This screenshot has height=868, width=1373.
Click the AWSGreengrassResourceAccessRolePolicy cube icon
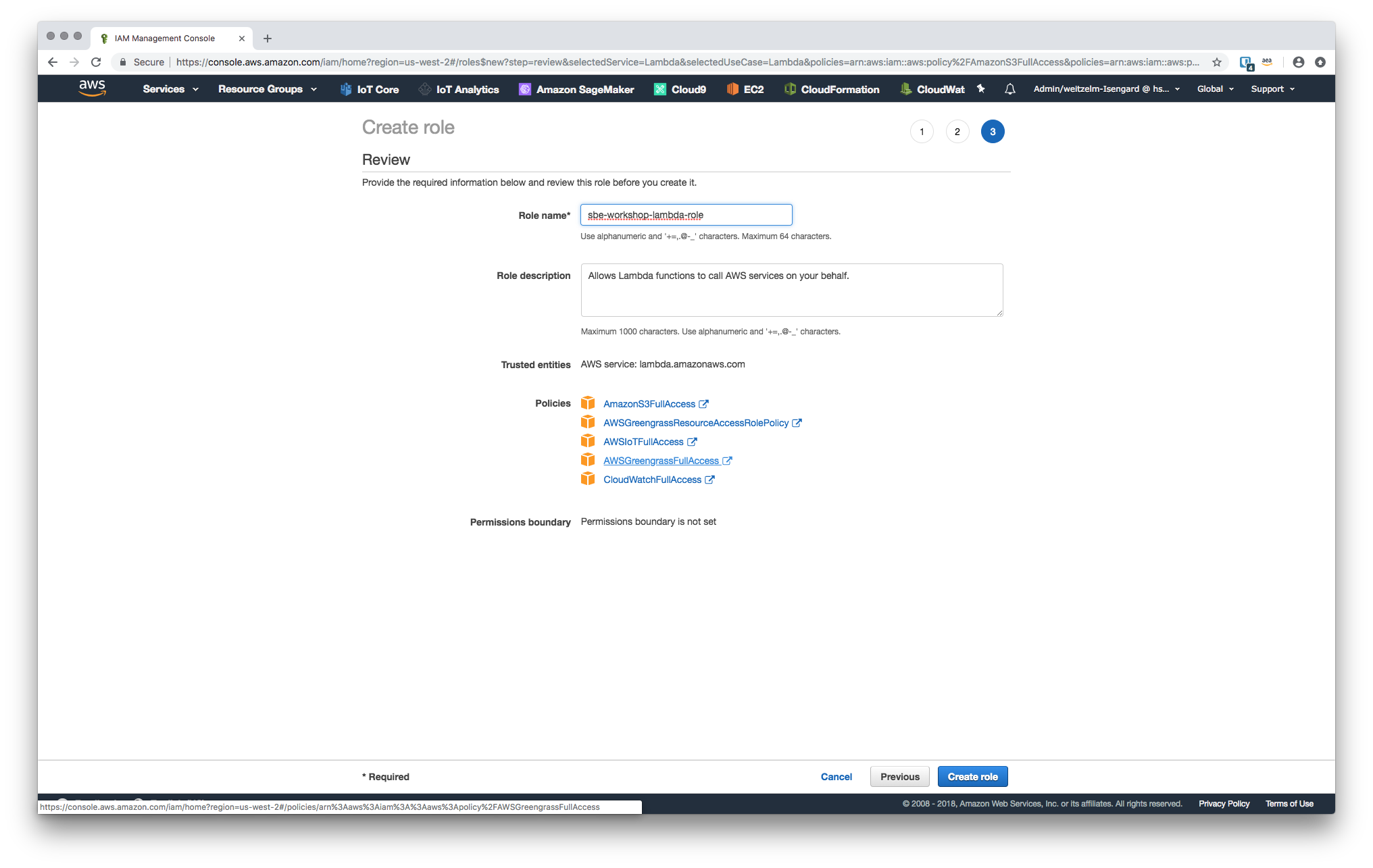click(x=588, y=422)
